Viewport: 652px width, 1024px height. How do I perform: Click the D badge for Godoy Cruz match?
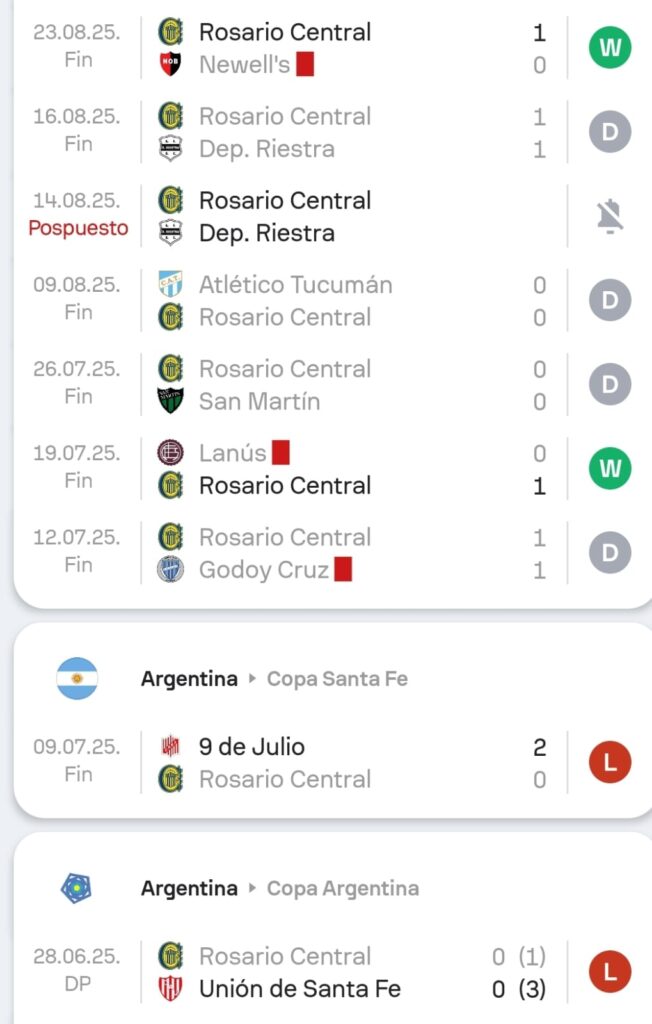(x=609, y=552)
